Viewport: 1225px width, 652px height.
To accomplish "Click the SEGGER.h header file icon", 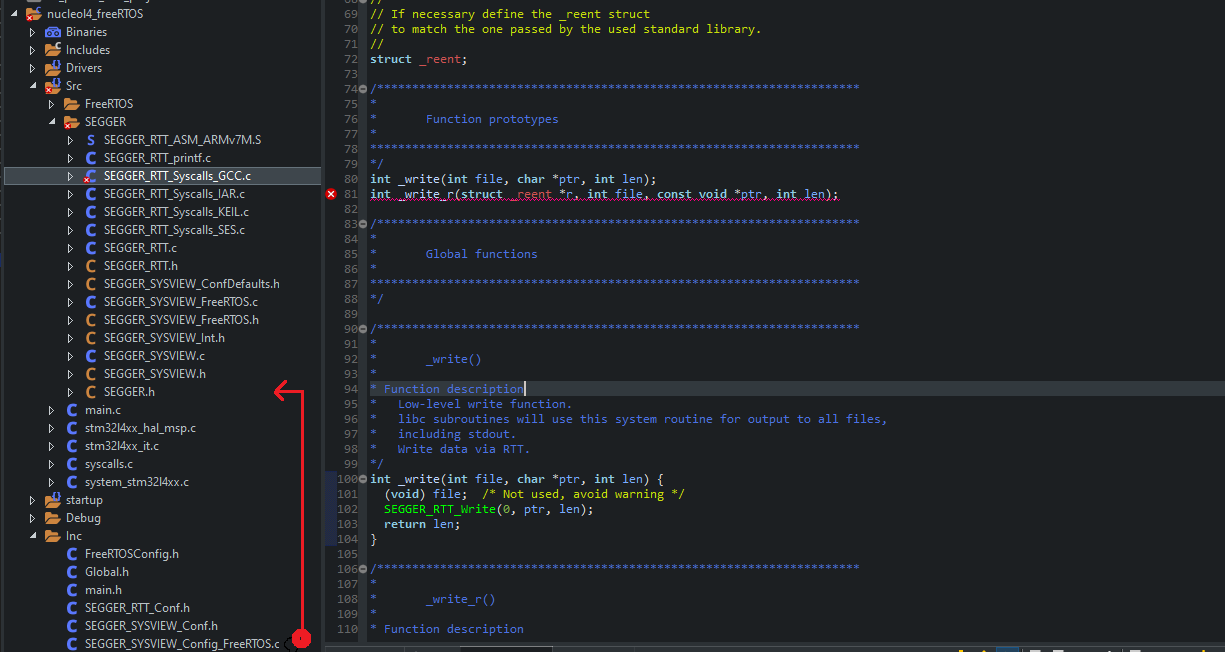I will tap(91, 392).
